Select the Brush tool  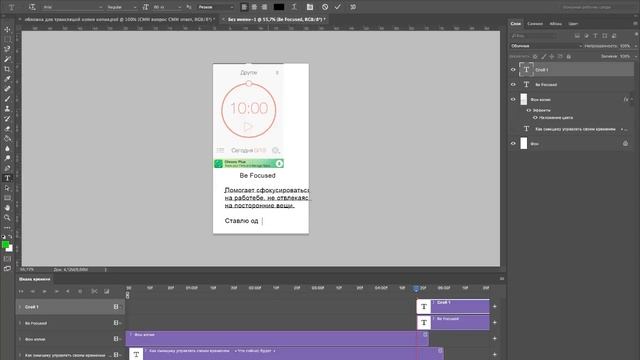7,99
